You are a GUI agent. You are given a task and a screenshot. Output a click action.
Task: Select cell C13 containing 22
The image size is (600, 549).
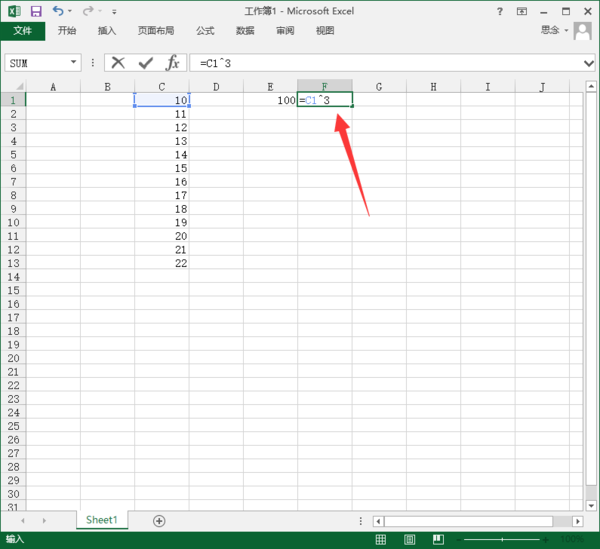pyautogui.click(x=162, y=263)
